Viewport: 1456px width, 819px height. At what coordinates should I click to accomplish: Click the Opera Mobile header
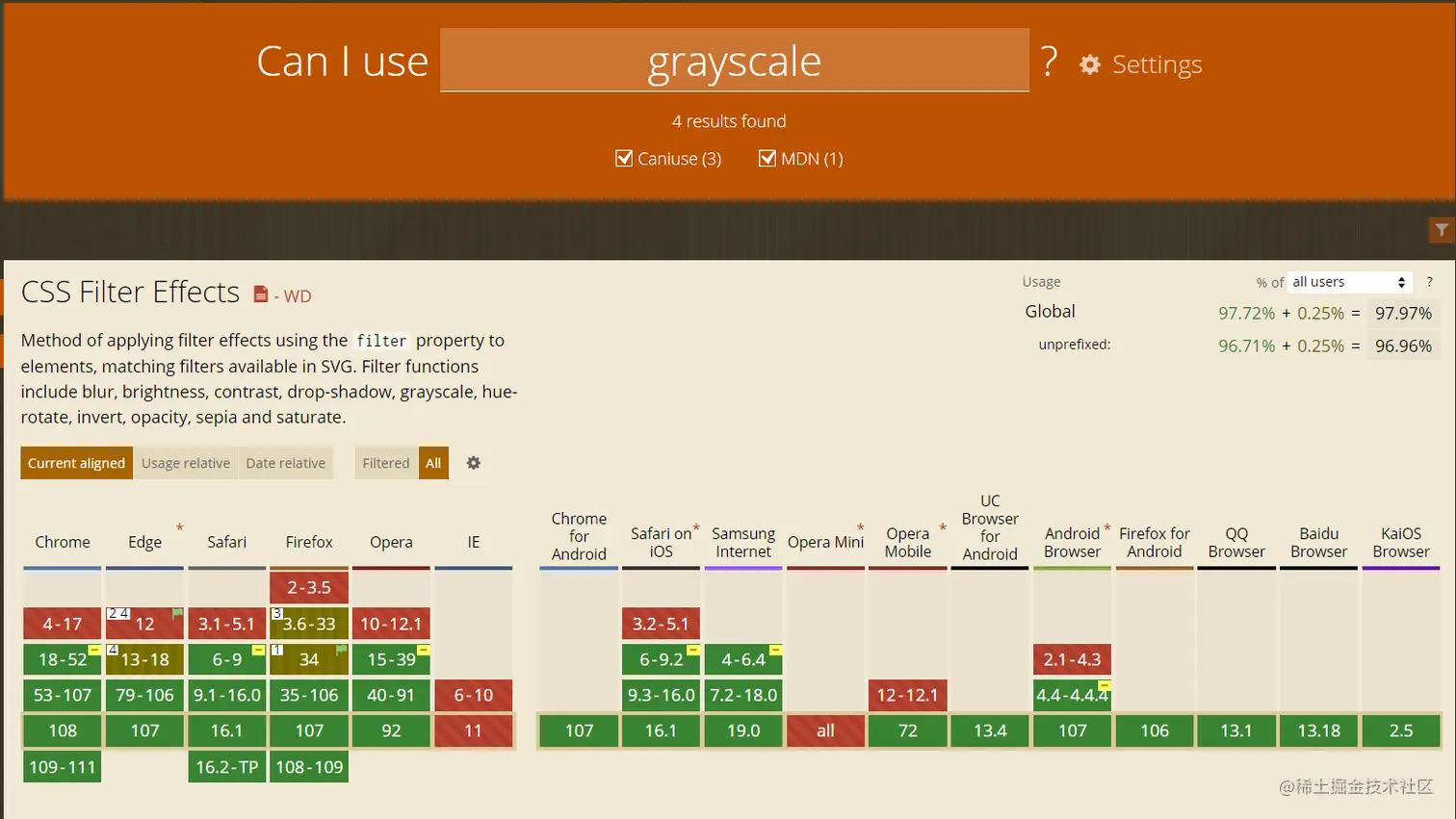(908, 542)
